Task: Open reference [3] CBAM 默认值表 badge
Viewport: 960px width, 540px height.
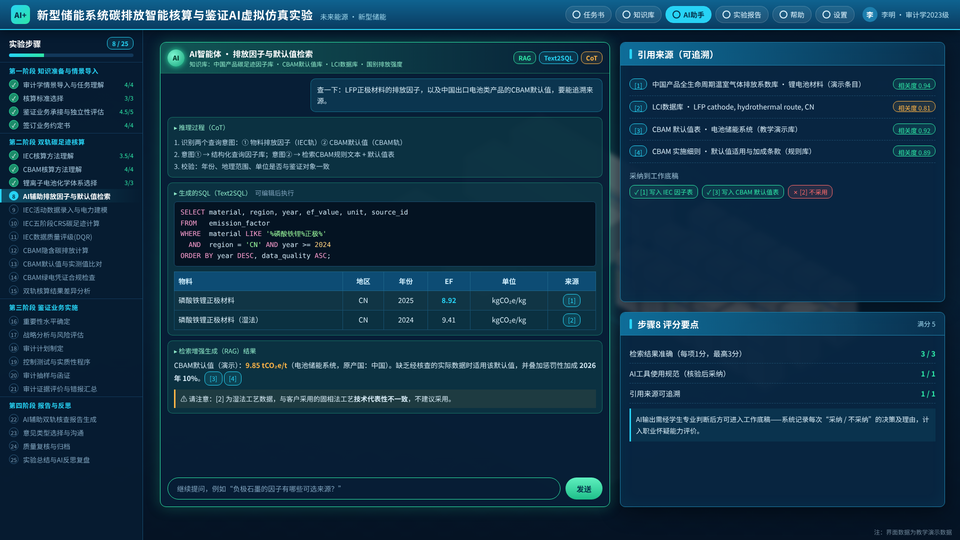Action: (638, 130)
